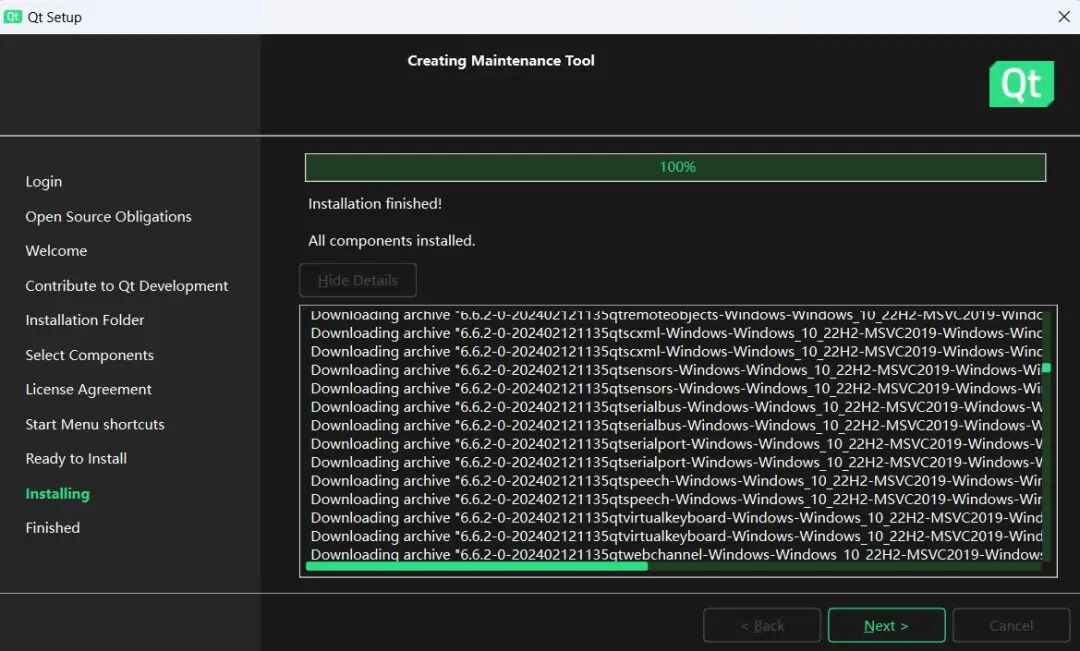Screen dimensions: 1080x651
Task: Click the Cancel button
Action: coord(1011,626)
